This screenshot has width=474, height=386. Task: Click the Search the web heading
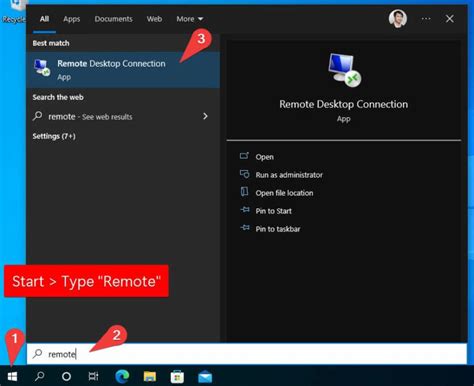(58, 97)
